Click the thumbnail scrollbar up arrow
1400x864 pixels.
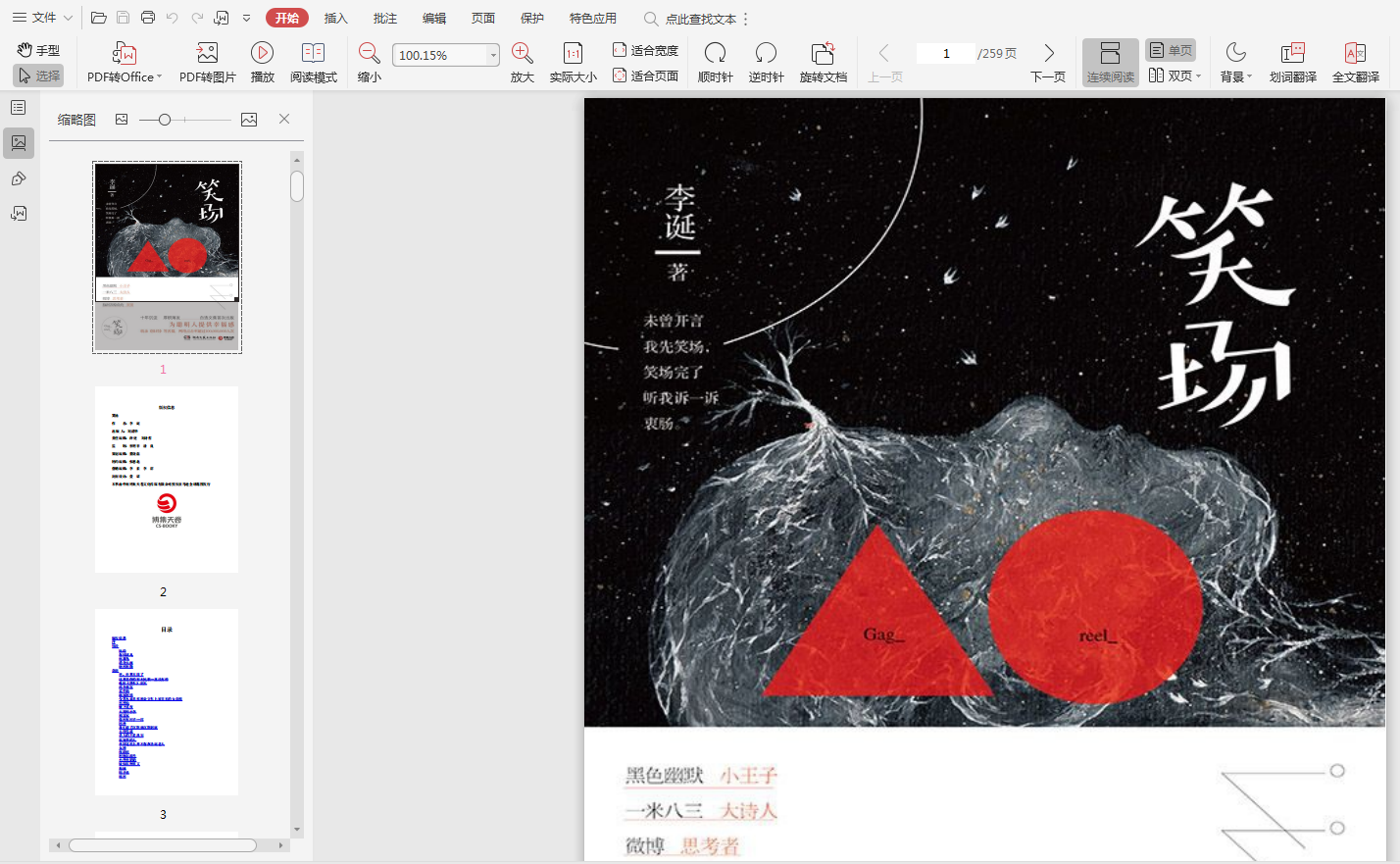click(297, 159)
